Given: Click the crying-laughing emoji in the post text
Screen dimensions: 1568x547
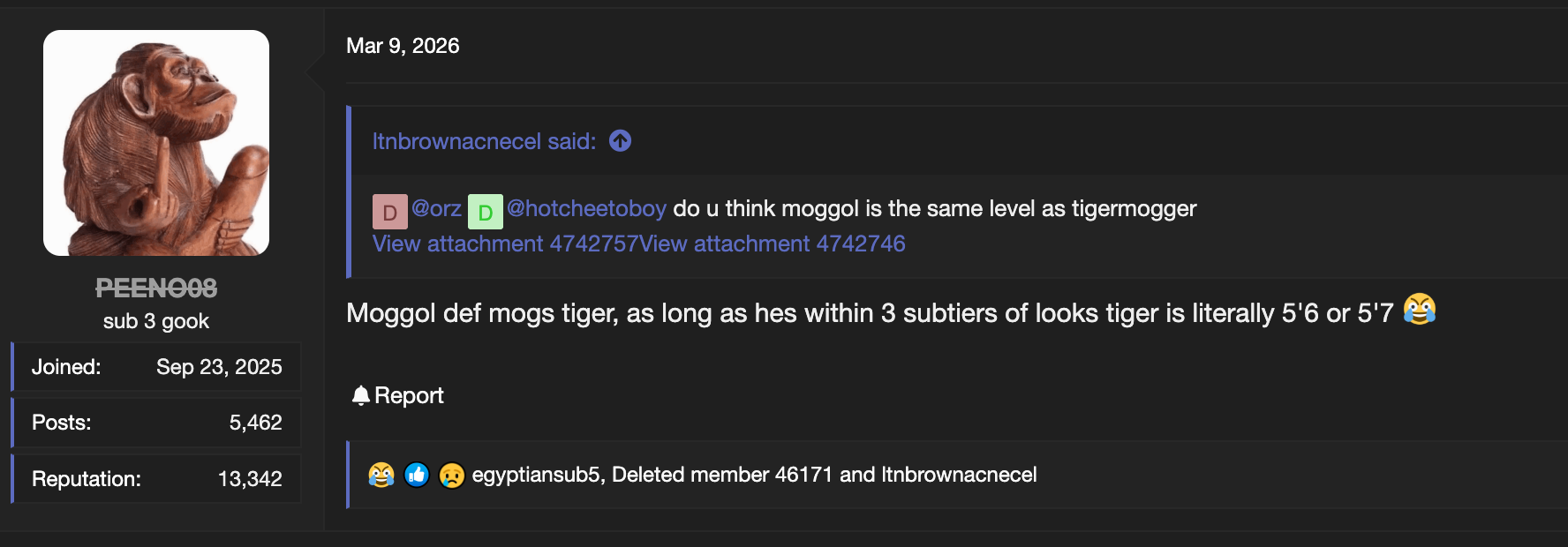Looking at the screenshot, I should [x=1420, y=310].
